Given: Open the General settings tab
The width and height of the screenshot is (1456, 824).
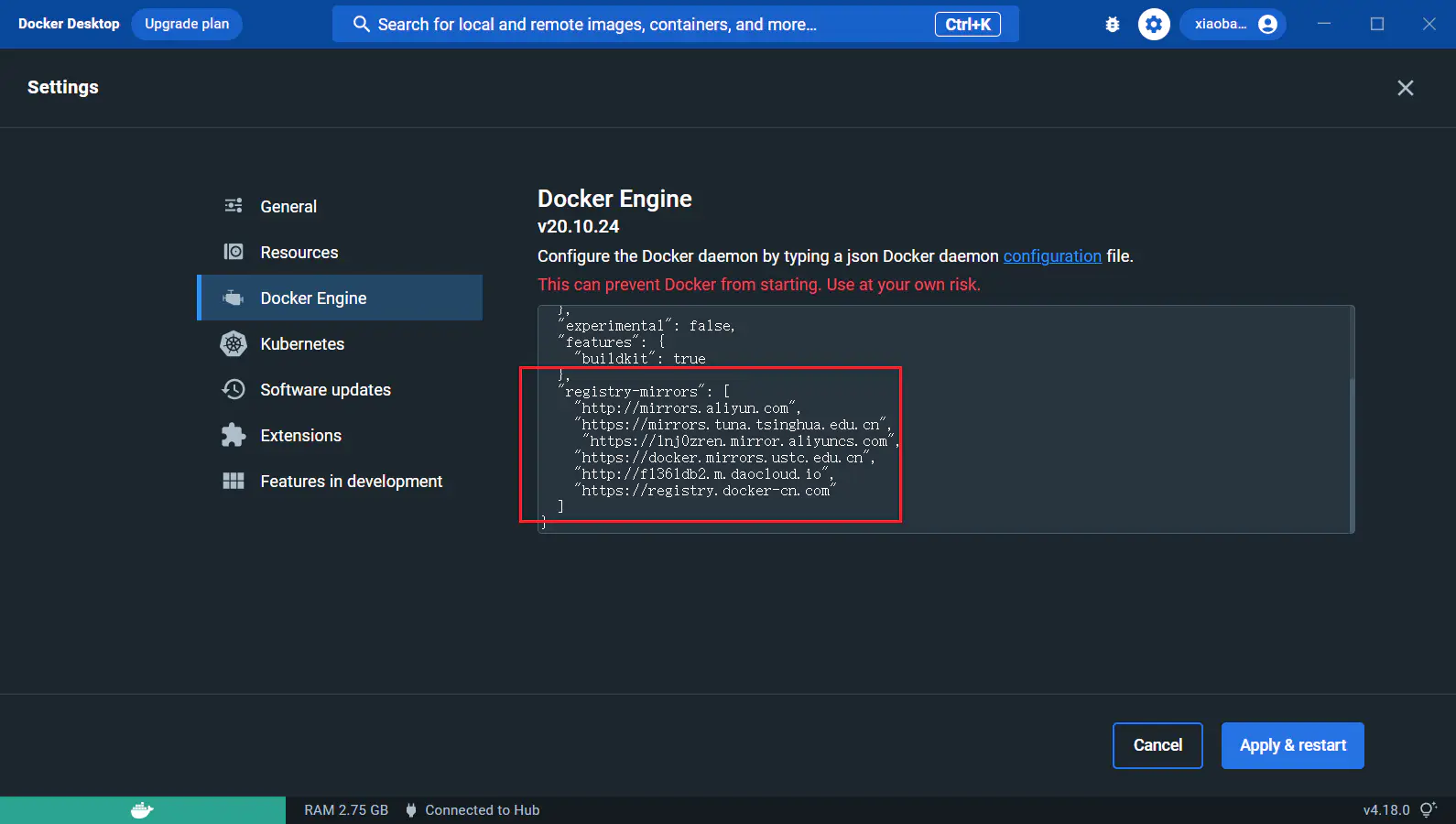Looking at the screenshot, I should [x=340, y=206].
